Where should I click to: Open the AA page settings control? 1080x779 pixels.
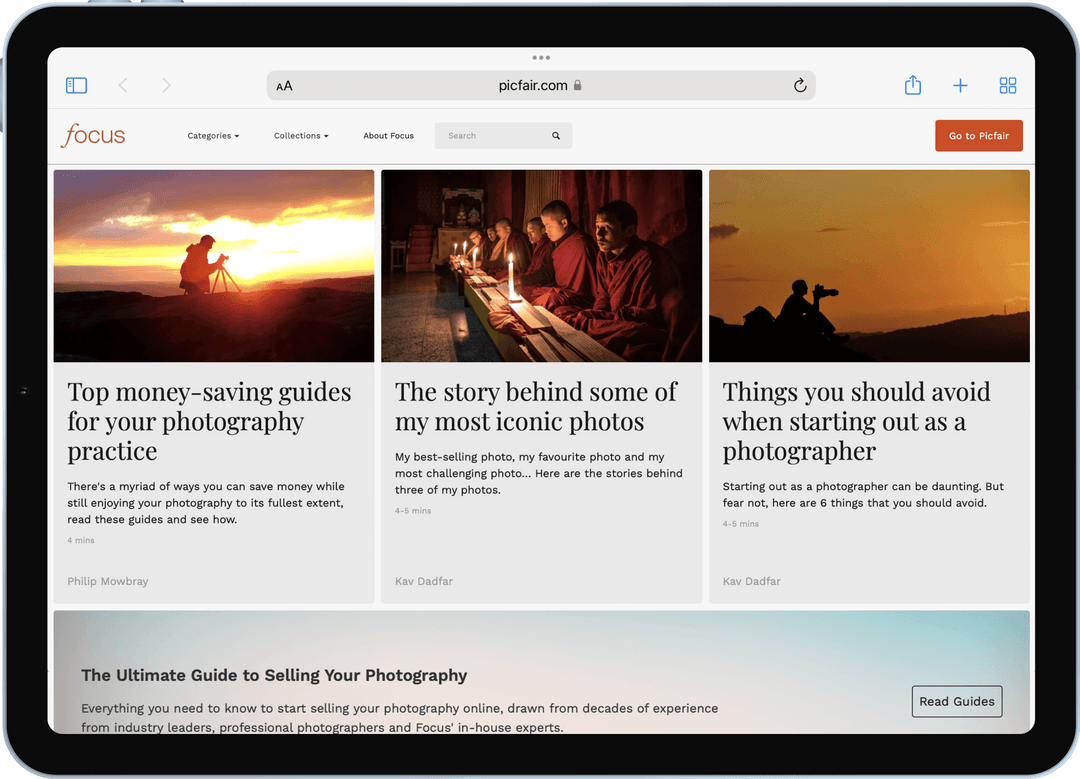point(284,85)
